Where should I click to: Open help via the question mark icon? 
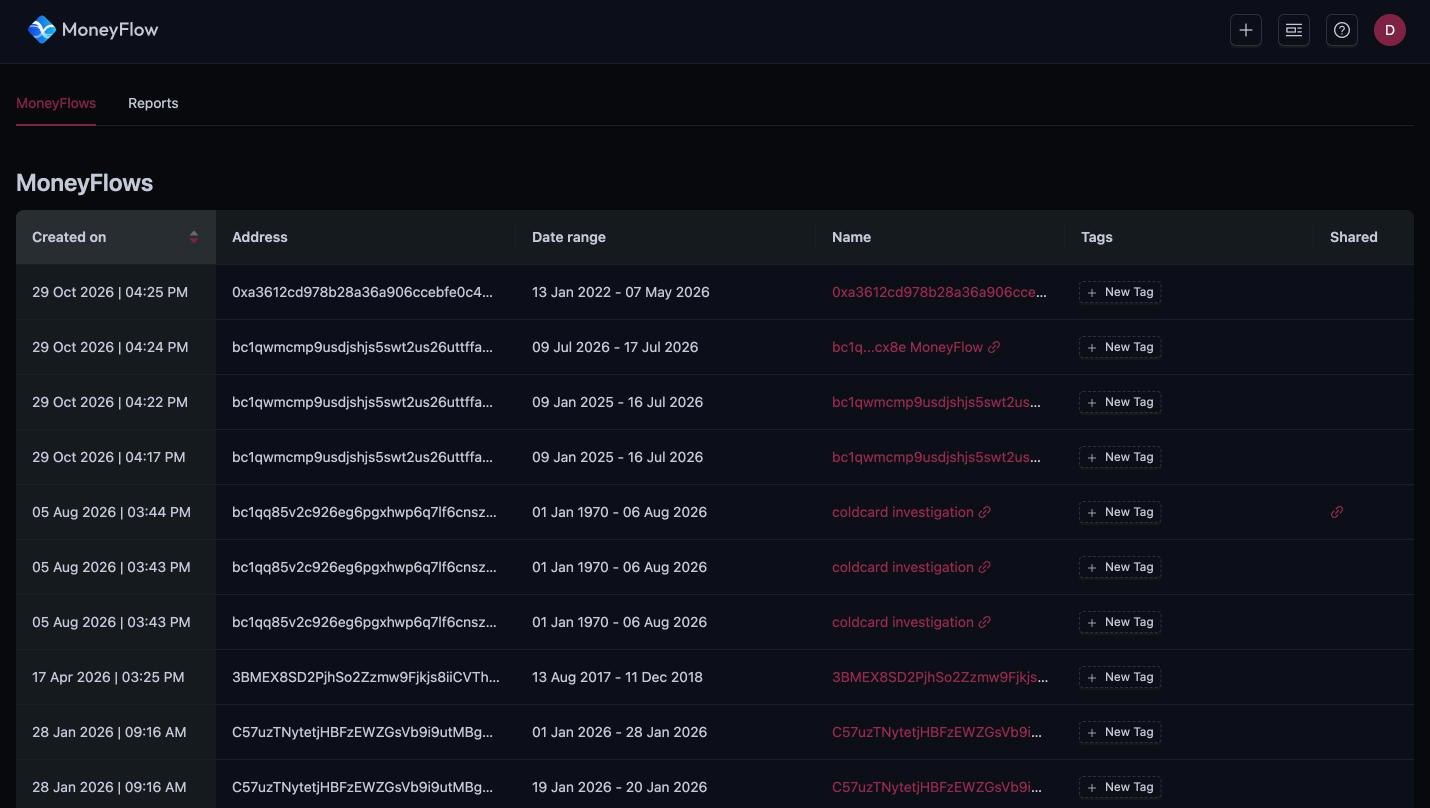[1342, 30]
